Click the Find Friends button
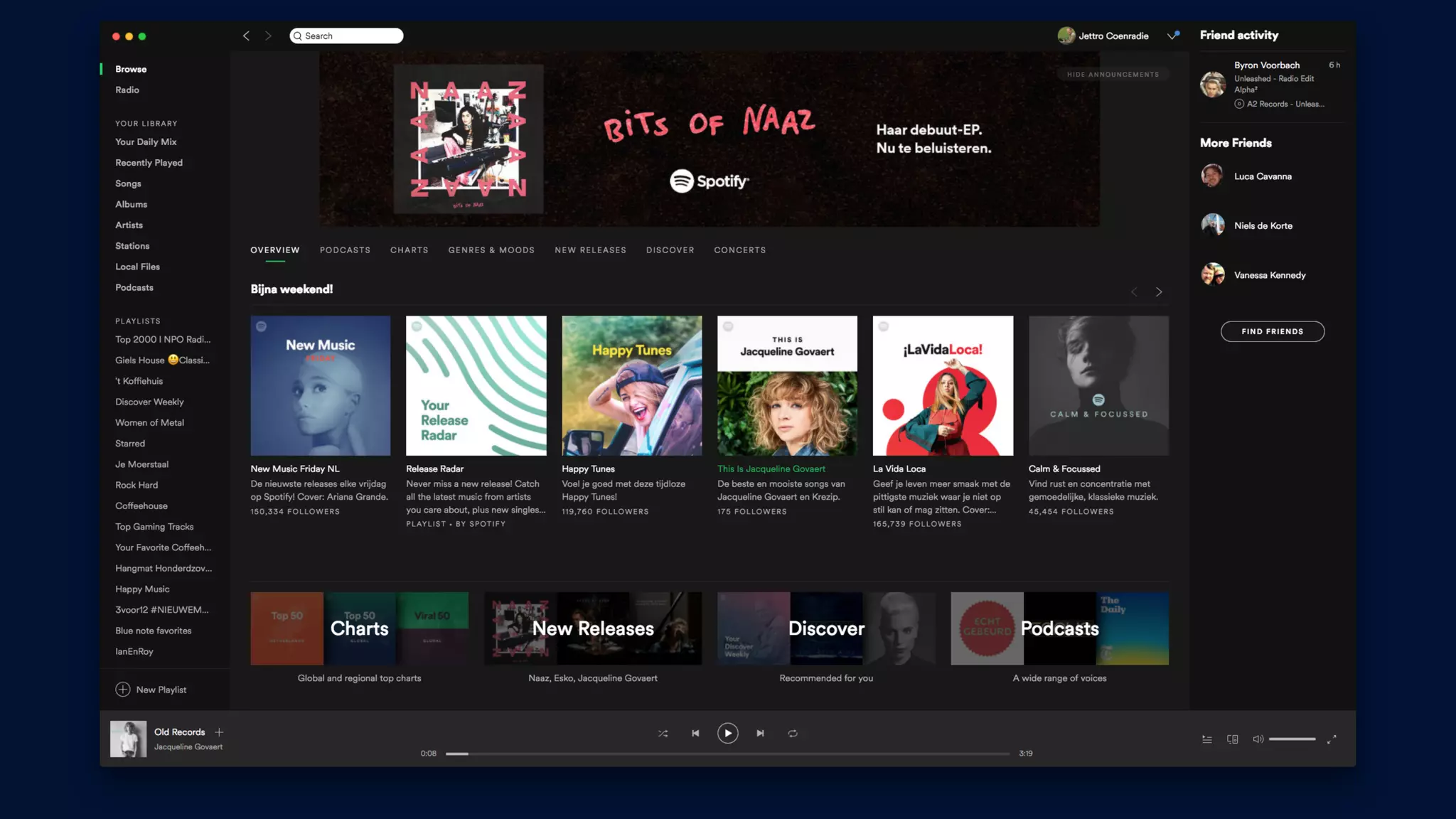The height and width of the screenshot is (819, 1456). click(x=1272, y=331)
